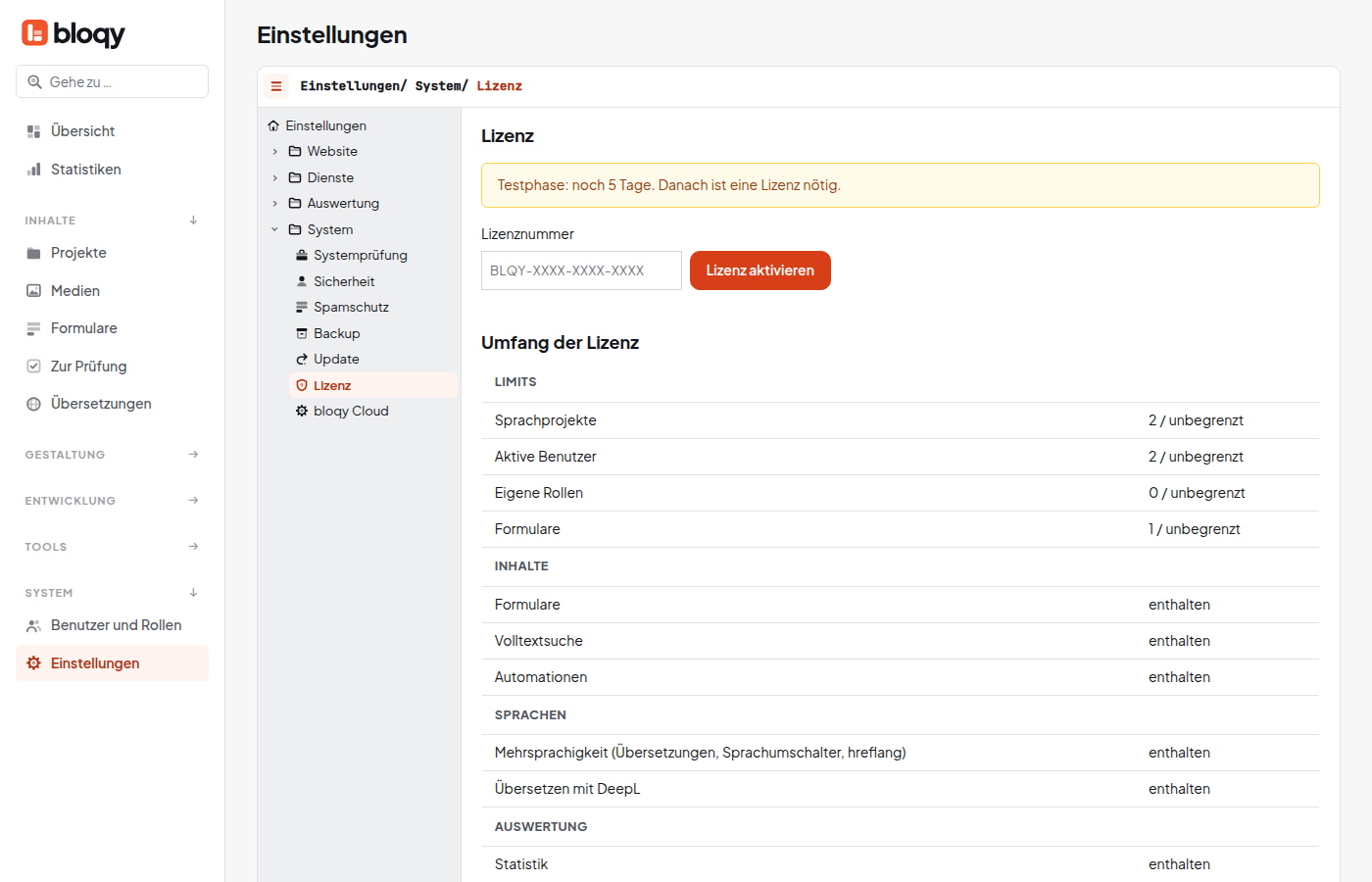Click the Statistiken bar chart icon
The width and height of the screenshot is (1372, 882).
click(33, 170)
